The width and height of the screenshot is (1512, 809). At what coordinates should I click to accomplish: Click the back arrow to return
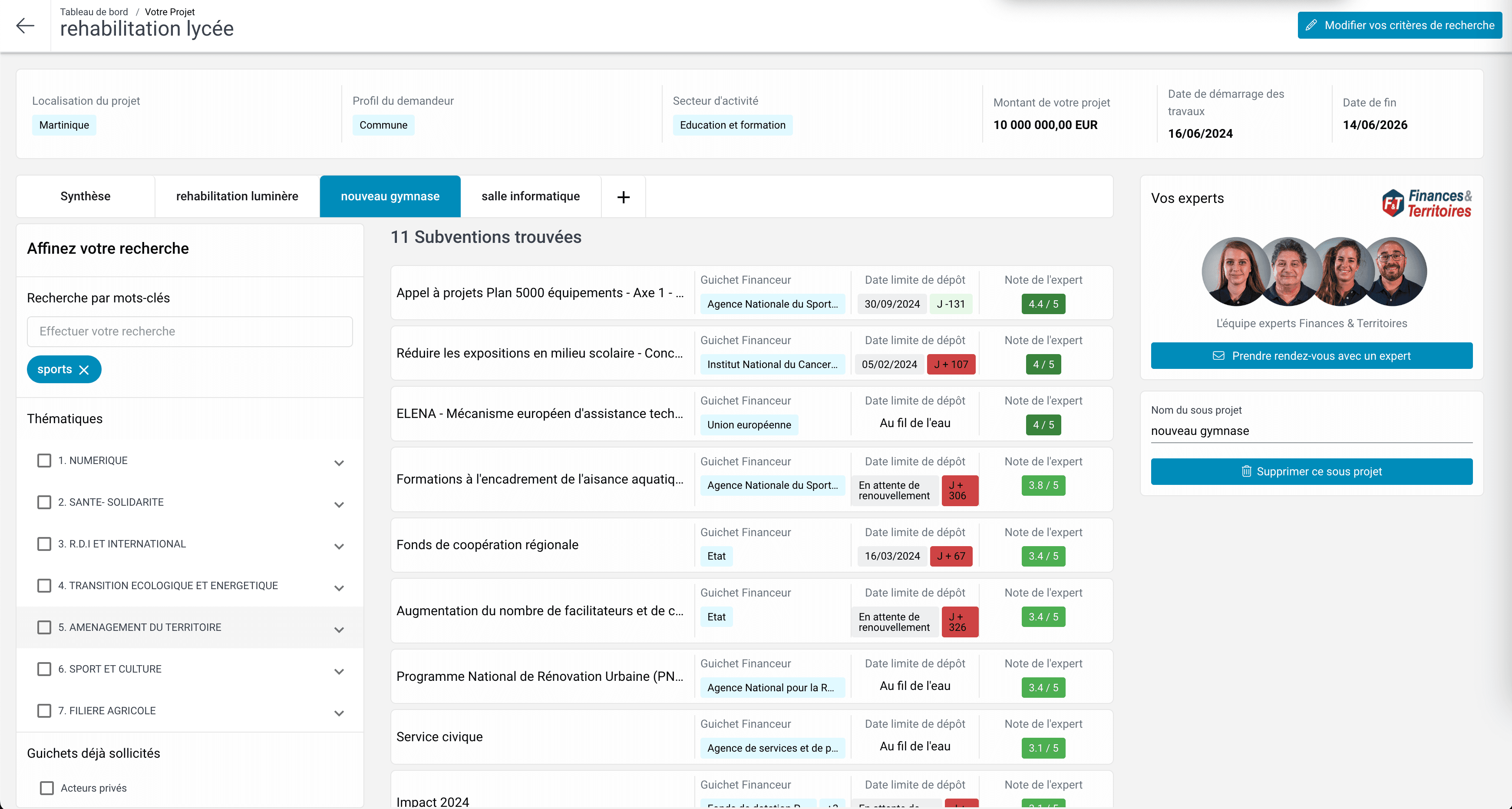[x=25, y=26]
